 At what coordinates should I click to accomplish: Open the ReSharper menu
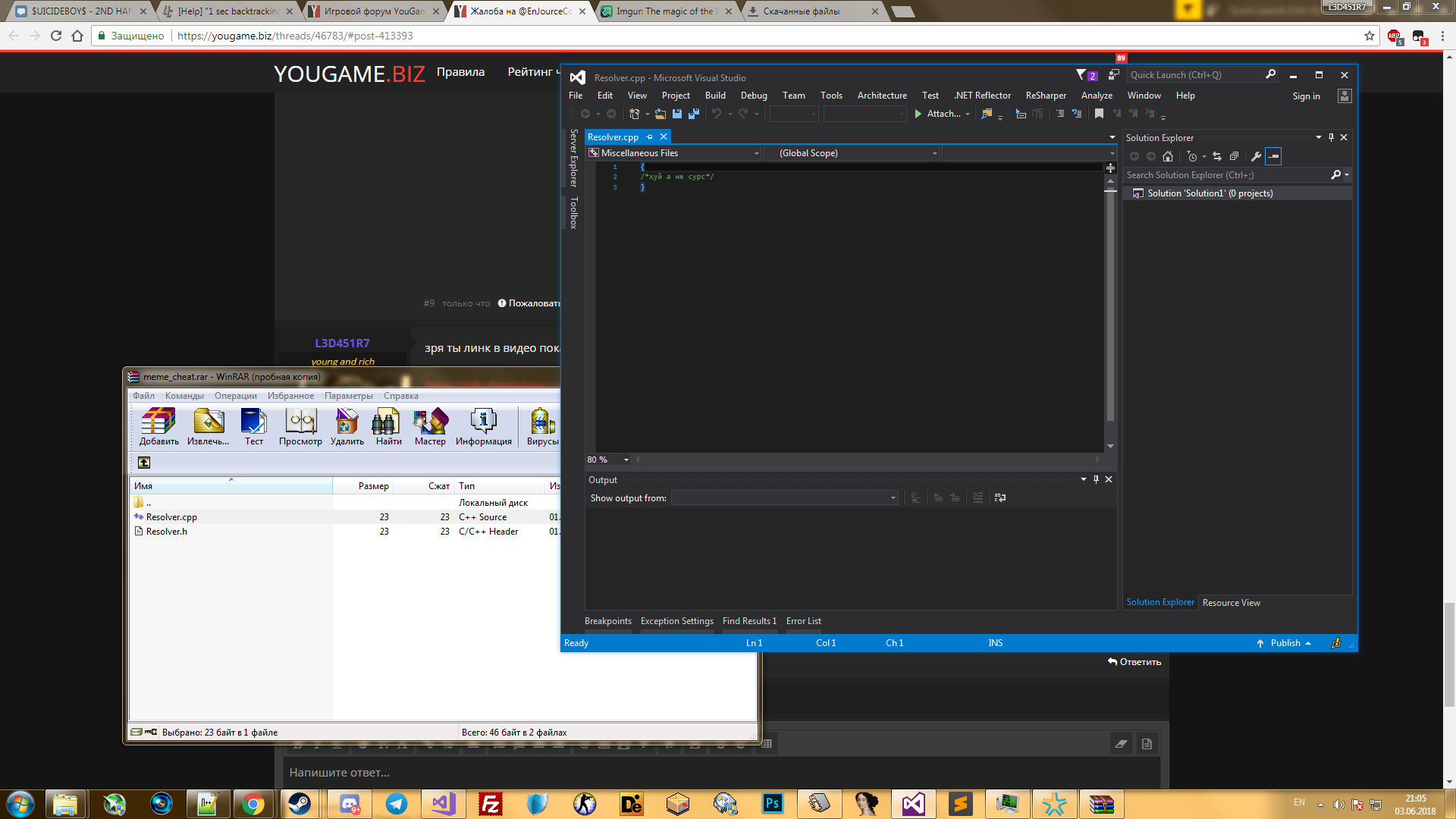(x=1045, y=96)
